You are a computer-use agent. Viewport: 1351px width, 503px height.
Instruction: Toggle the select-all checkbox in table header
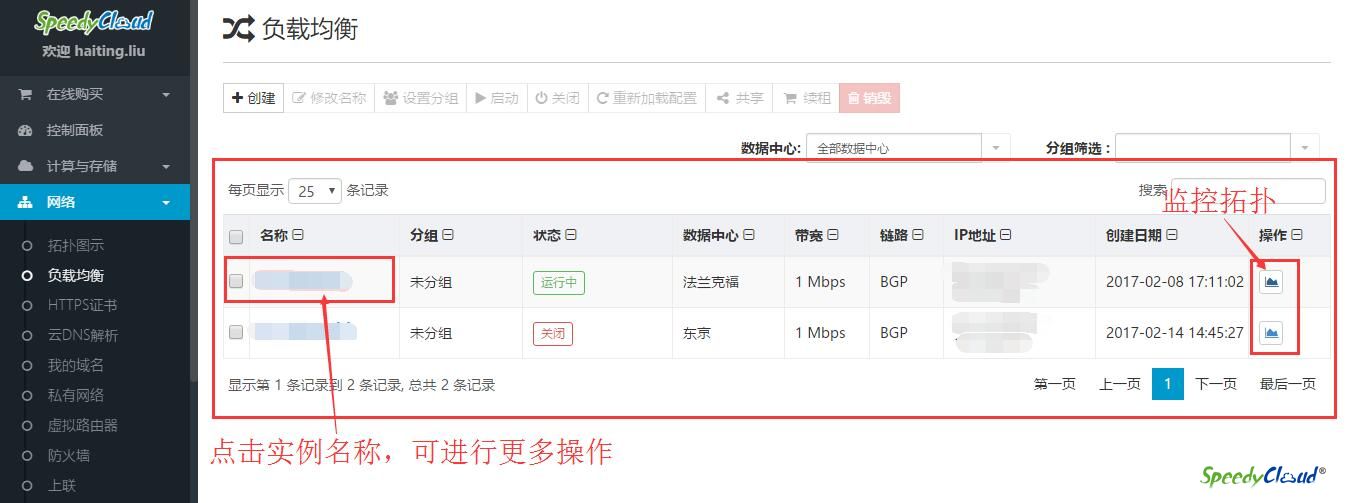click(x=236, y=237)
